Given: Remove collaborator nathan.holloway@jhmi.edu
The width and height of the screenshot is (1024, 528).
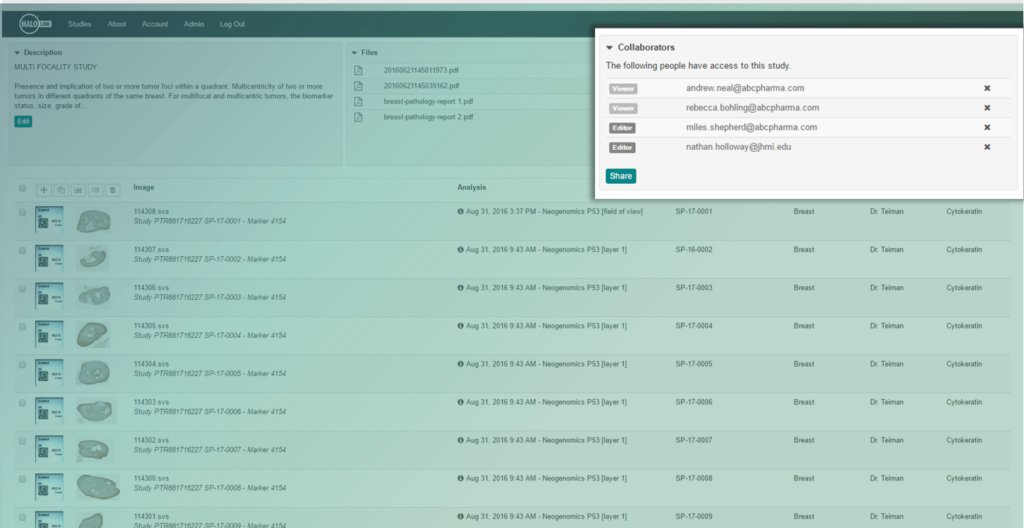Looking at the screenshot, I should point(987,147).
